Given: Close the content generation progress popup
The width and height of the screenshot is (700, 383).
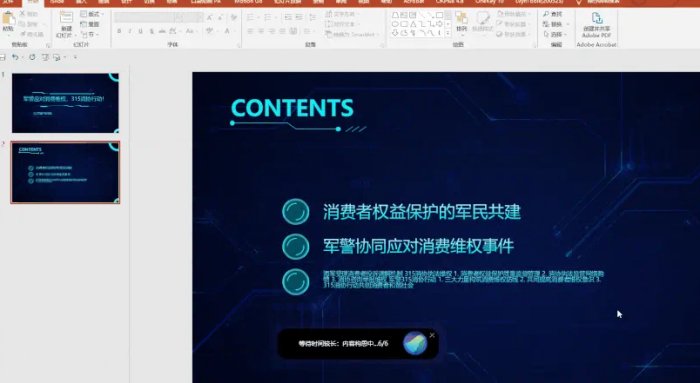Looking at the screenshot, I should tap(432, 335).
